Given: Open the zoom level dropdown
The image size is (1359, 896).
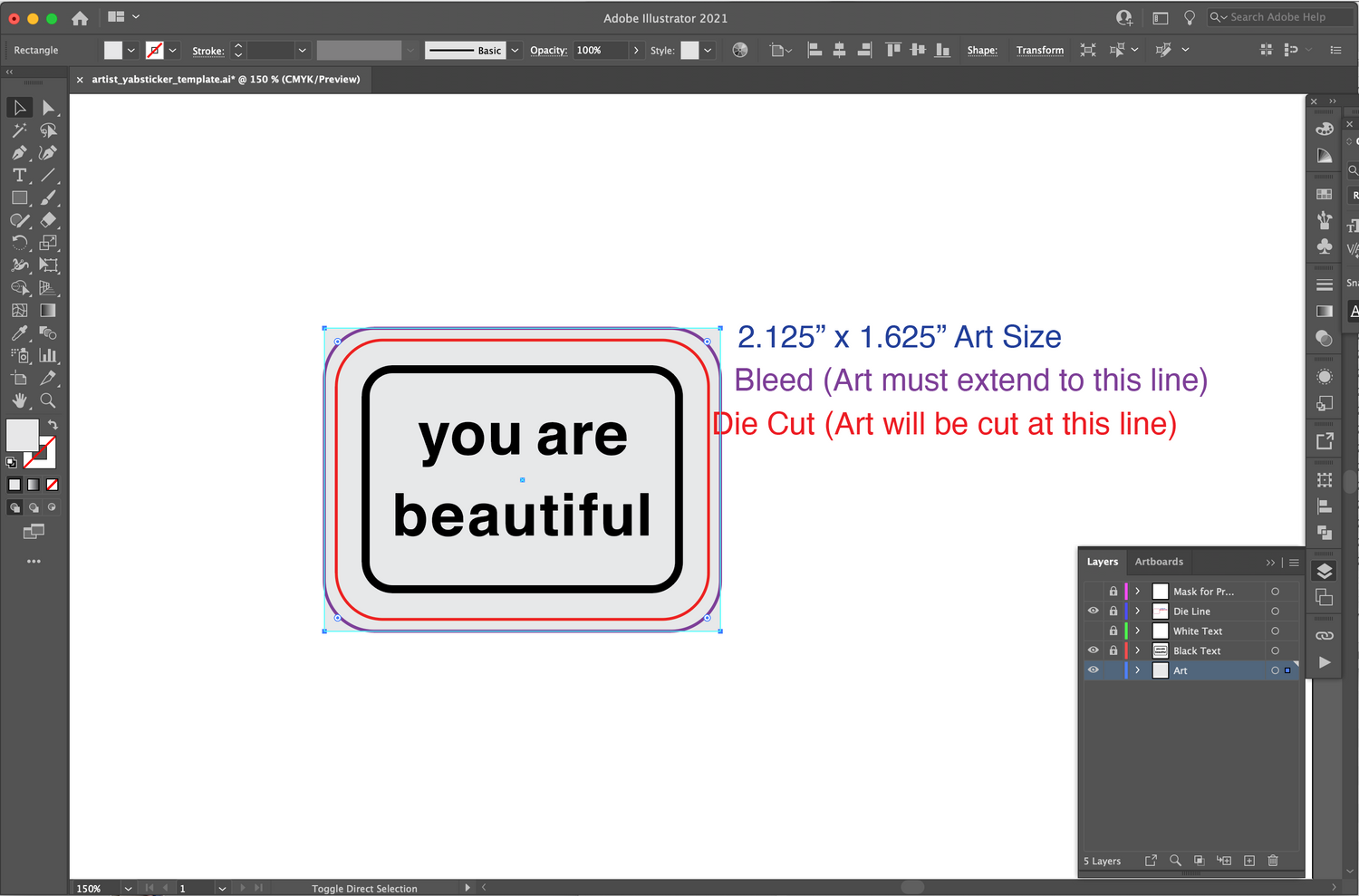Looking at the screenshot, I should coord(128,889).
